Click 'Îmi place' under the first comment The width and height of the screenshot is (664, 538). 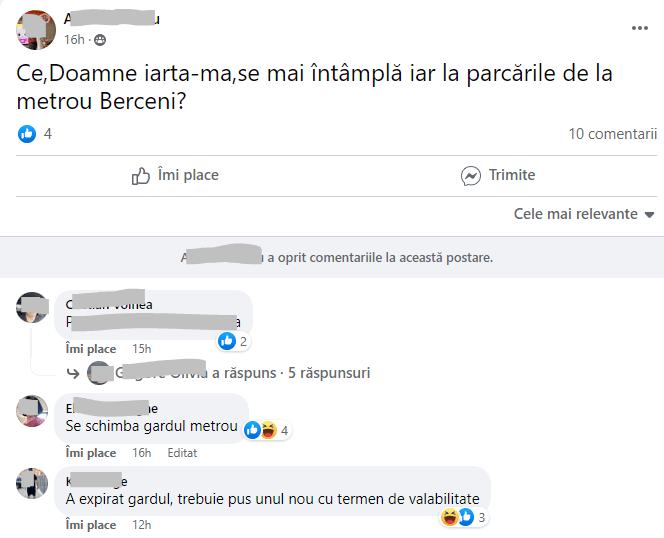(x=90, y=349)
